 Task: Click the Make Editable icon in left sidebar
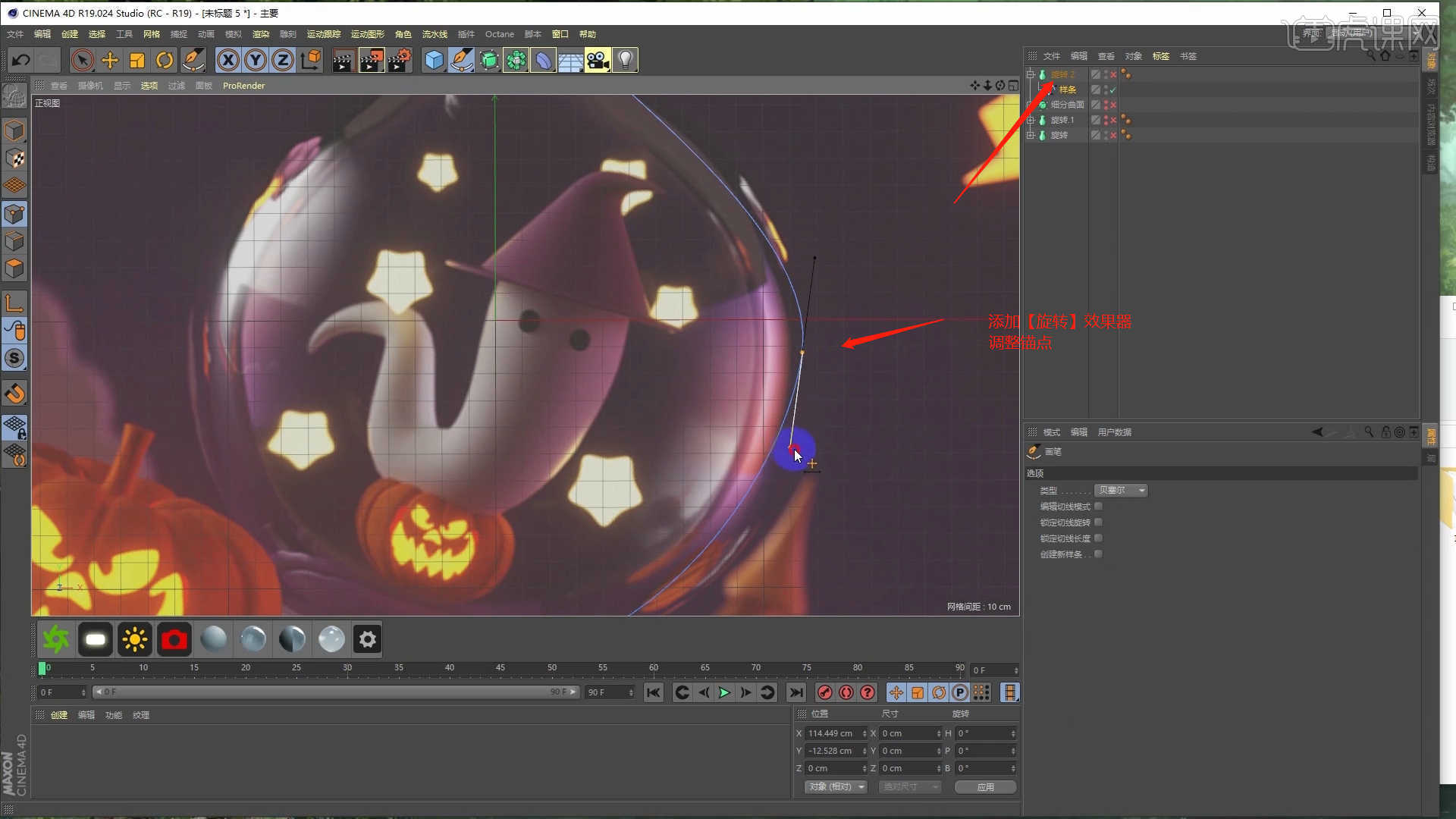14,96
